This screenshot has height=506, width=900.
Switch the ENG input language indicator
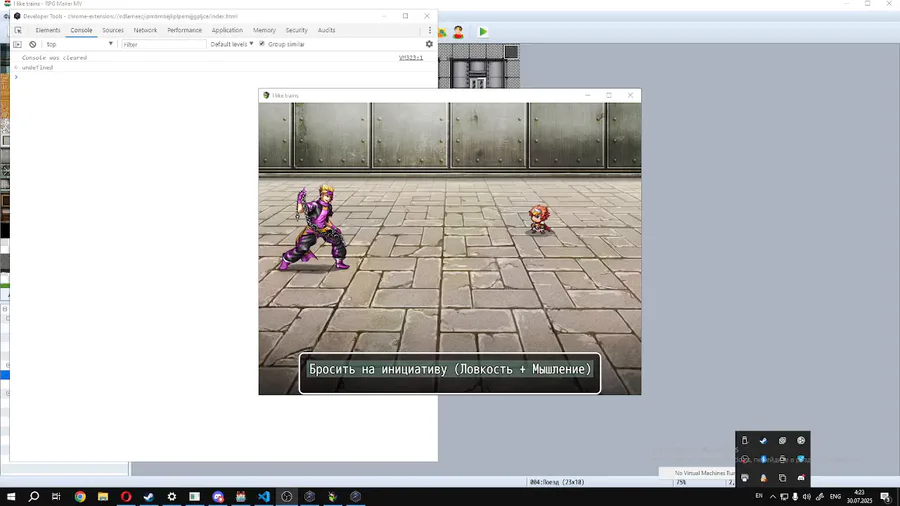pyautogui.click(x=835, y=496)
